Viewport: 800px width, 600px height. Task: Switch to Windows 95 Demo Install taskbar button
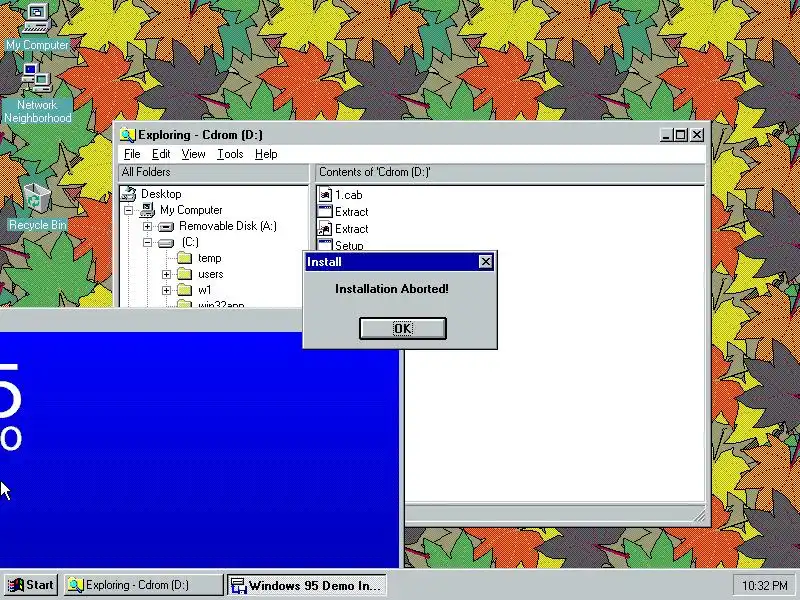pos(307,585)
